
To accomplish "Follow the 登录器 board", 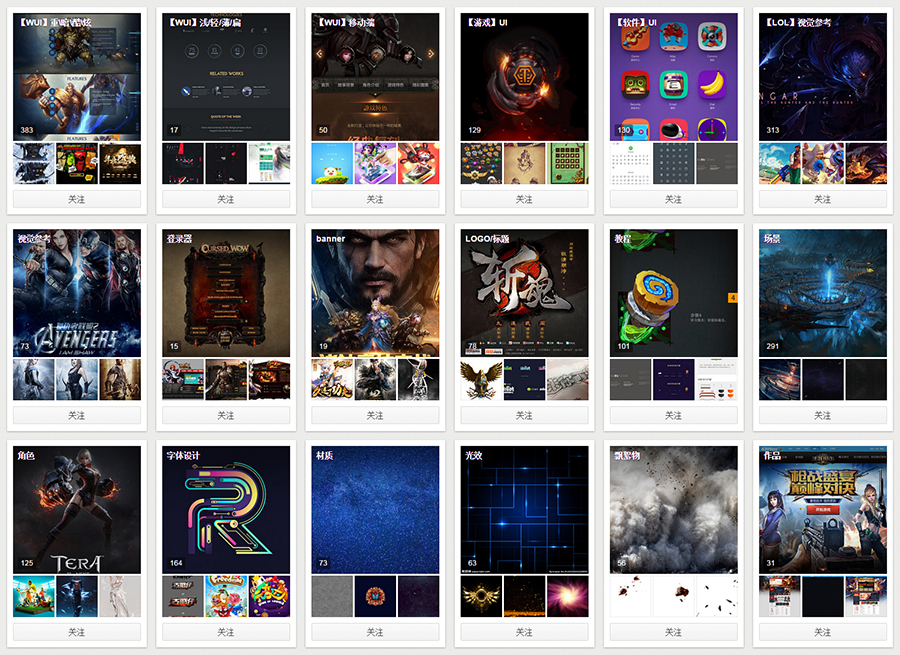I will point(226,415).
